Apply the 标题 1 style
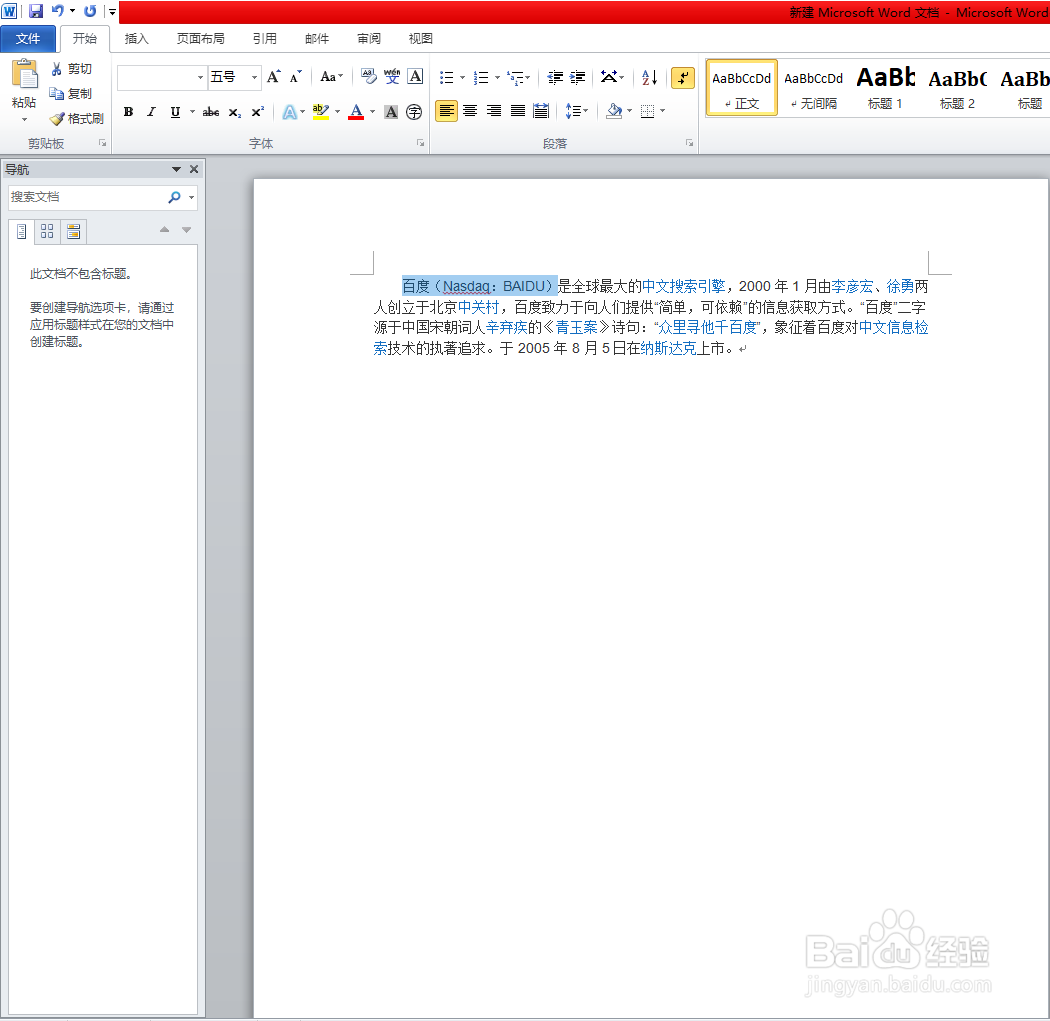Screen dimensions: 1050x1021 pos(885,88)
